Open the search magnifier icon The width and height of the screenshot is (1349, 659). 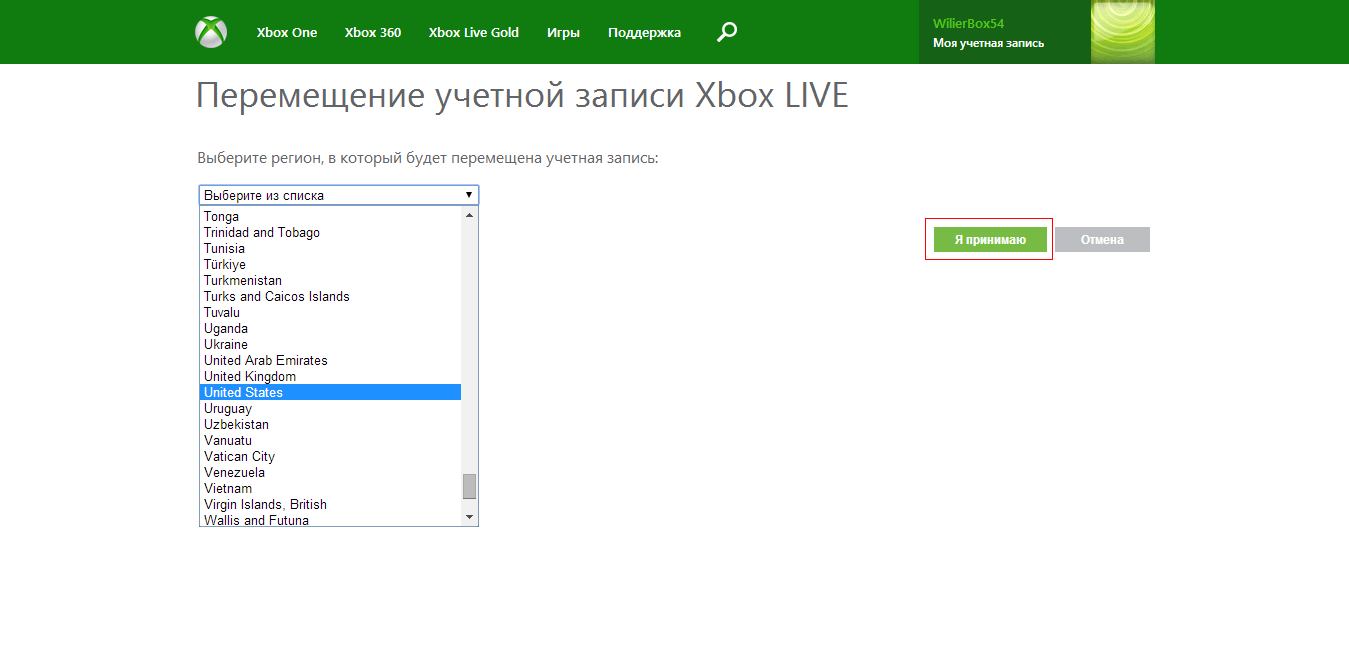(x=727, y=32)
